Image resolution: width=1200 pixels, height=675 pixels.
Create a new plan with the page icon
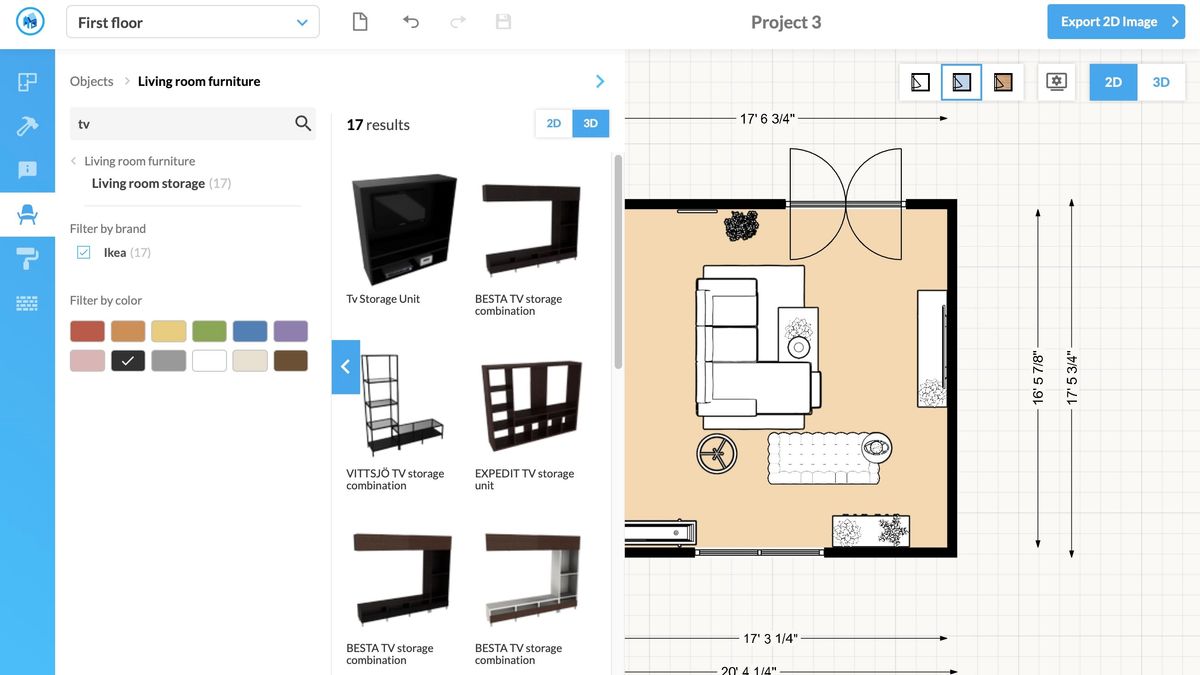[360, 21]
